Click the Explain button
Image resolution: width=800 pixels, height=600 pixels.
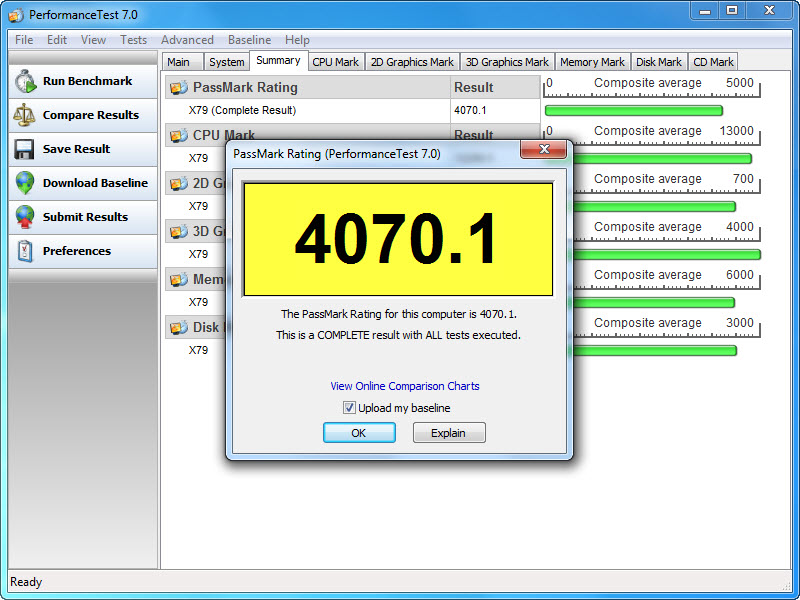tap(449, 433)
